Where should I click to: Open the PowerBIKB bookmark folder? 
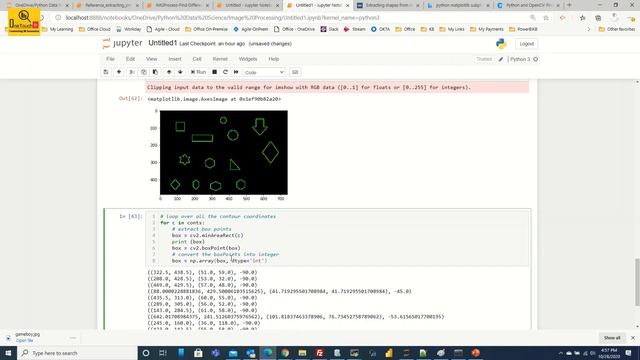tap(523, 29)
